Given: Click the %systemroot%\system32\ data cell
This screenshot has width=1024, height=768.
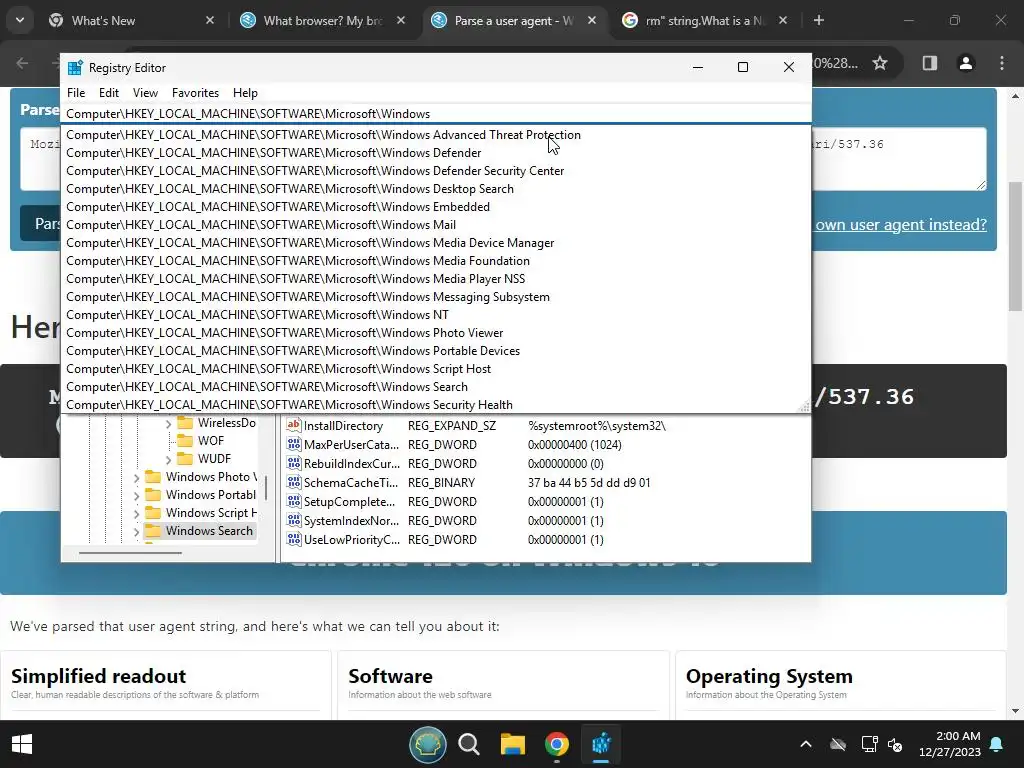Looking at the screenshot, I should (x=597, y=426).
